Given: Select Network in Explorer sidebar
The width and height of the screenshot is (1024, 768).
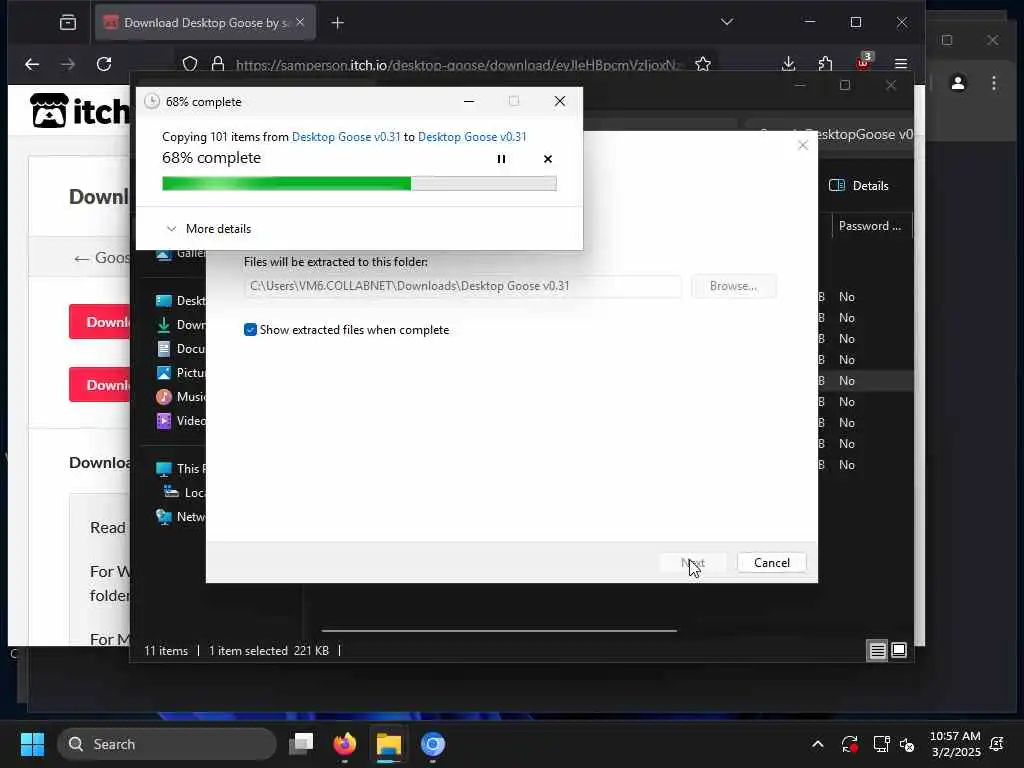Looking at the screenshot, I should coord(181,517).
